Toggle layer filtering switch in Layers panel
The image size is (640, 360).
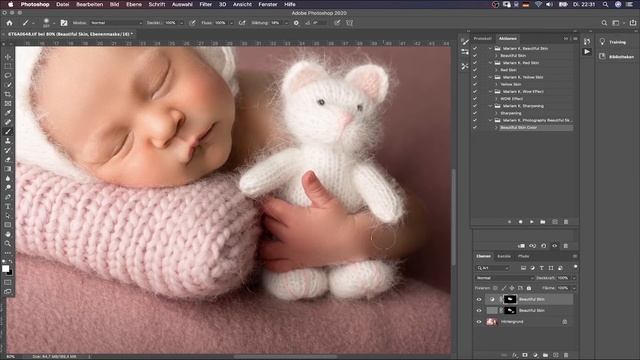576,267
